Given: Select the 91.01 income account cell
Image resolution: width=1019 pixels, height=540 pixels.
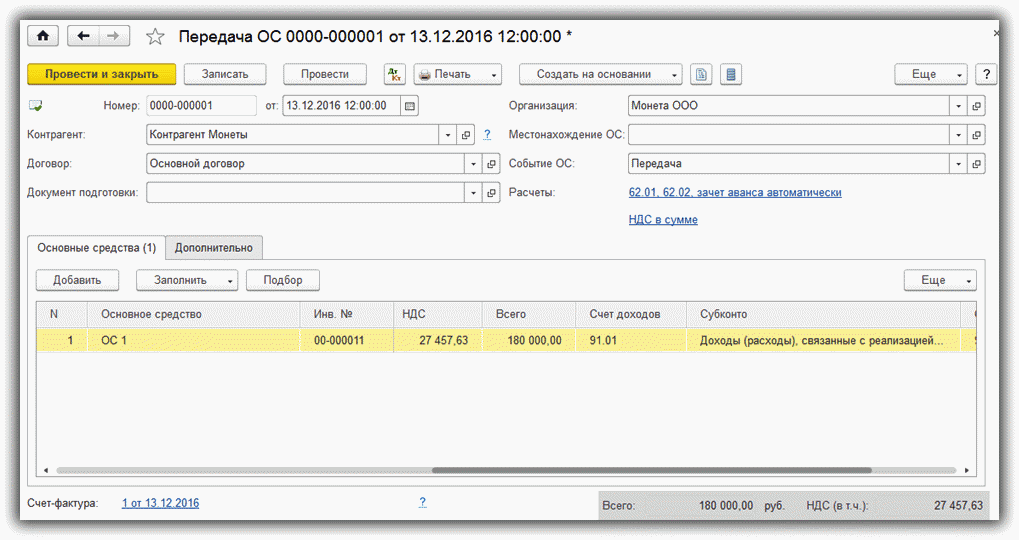Looking at the screenshot, I should (x=631, y=341).
